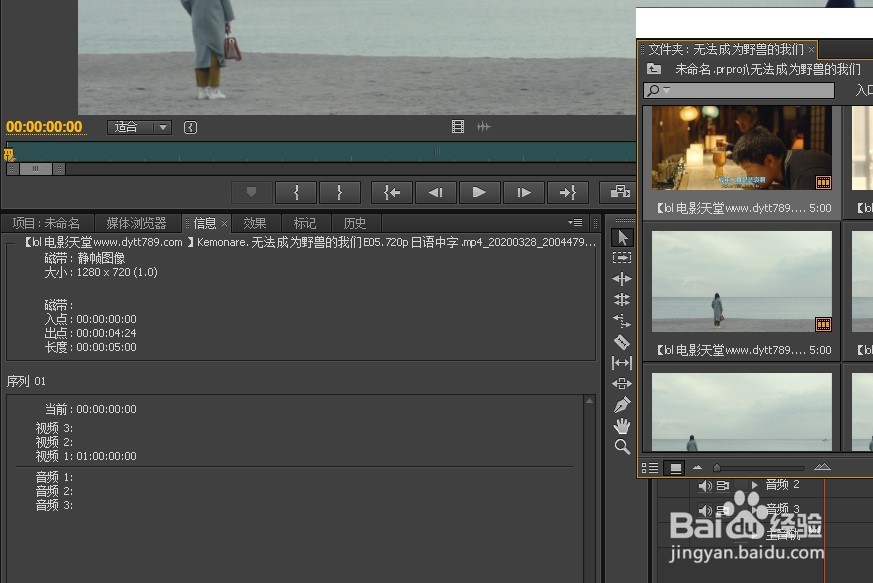Click the source zoom scroll bar handle

coord(36,169)
